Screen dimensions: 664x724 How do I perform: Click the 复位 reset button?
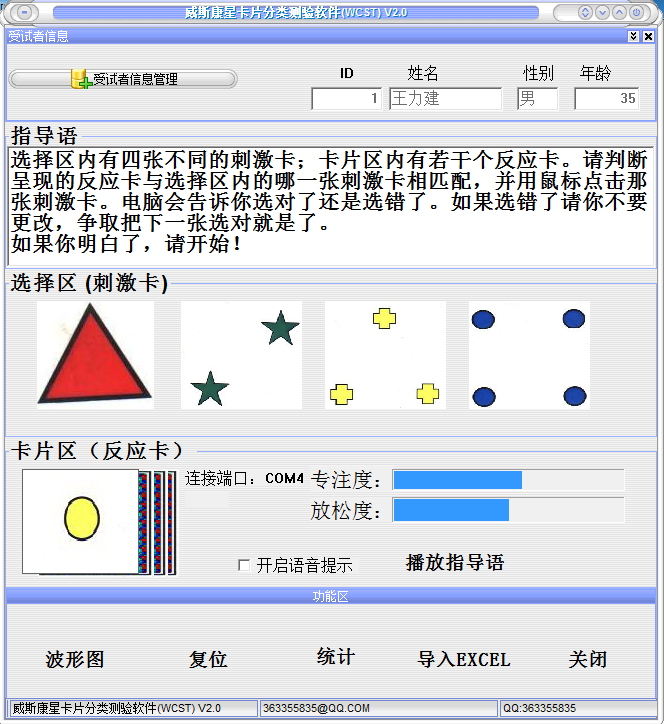[x=208, y=659]
